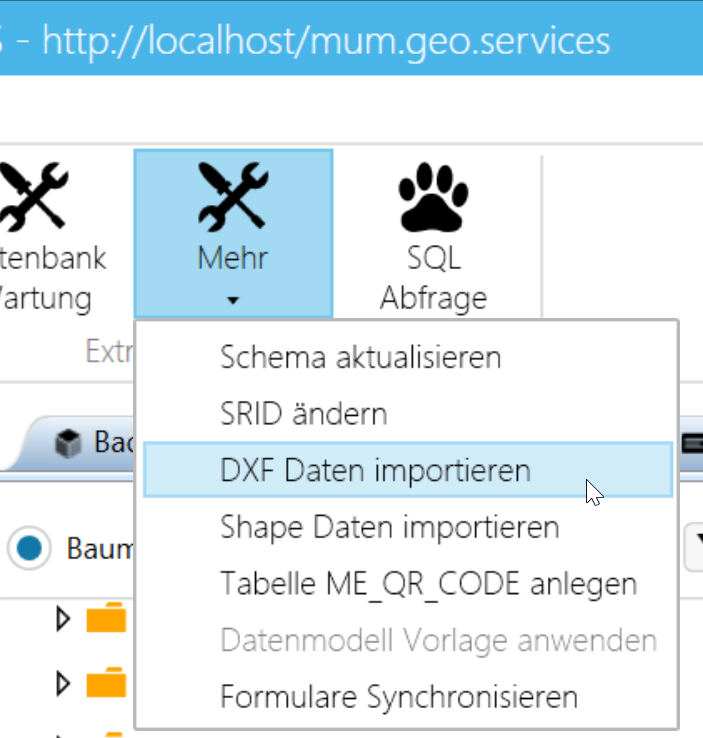The image size is (703, 738).
Task: Open the Datenbank Wartung tools icon
Action: [x=36, y=195]
